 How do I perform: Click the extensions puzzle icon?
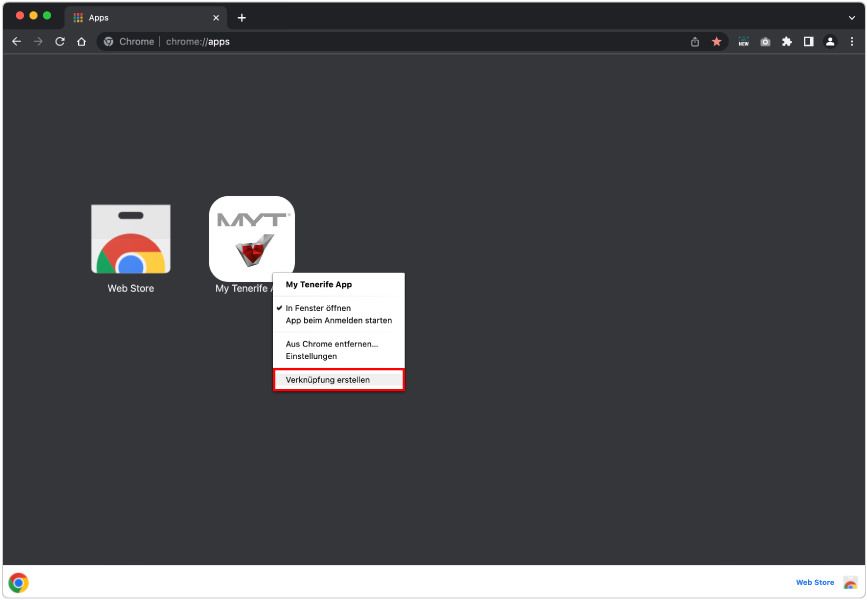tap(787, 42)
